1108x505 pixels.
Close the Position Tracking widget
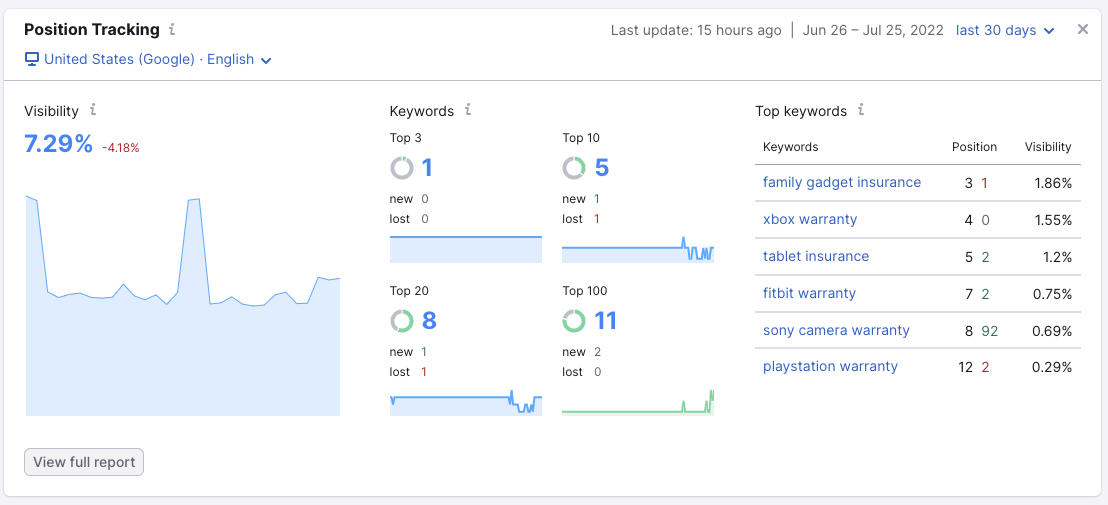[x=1083, y=30]
